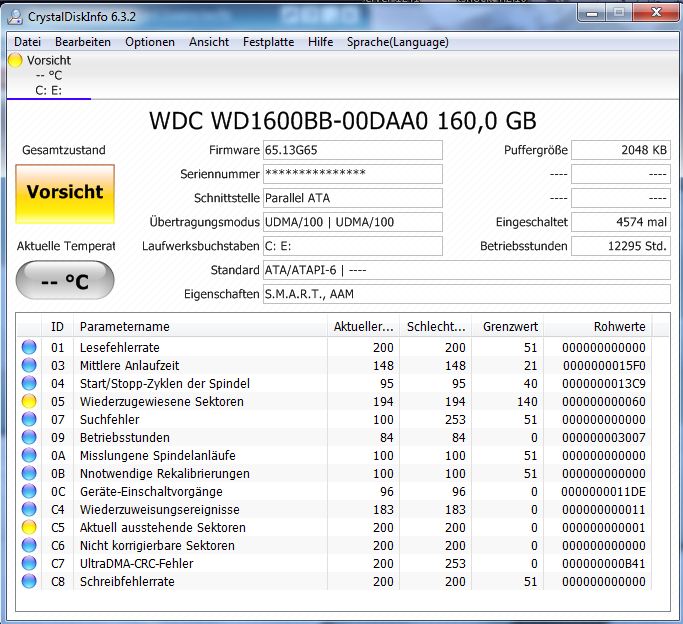Select Geräte-Einschaltvorgänge parameter name

point(151,492)
